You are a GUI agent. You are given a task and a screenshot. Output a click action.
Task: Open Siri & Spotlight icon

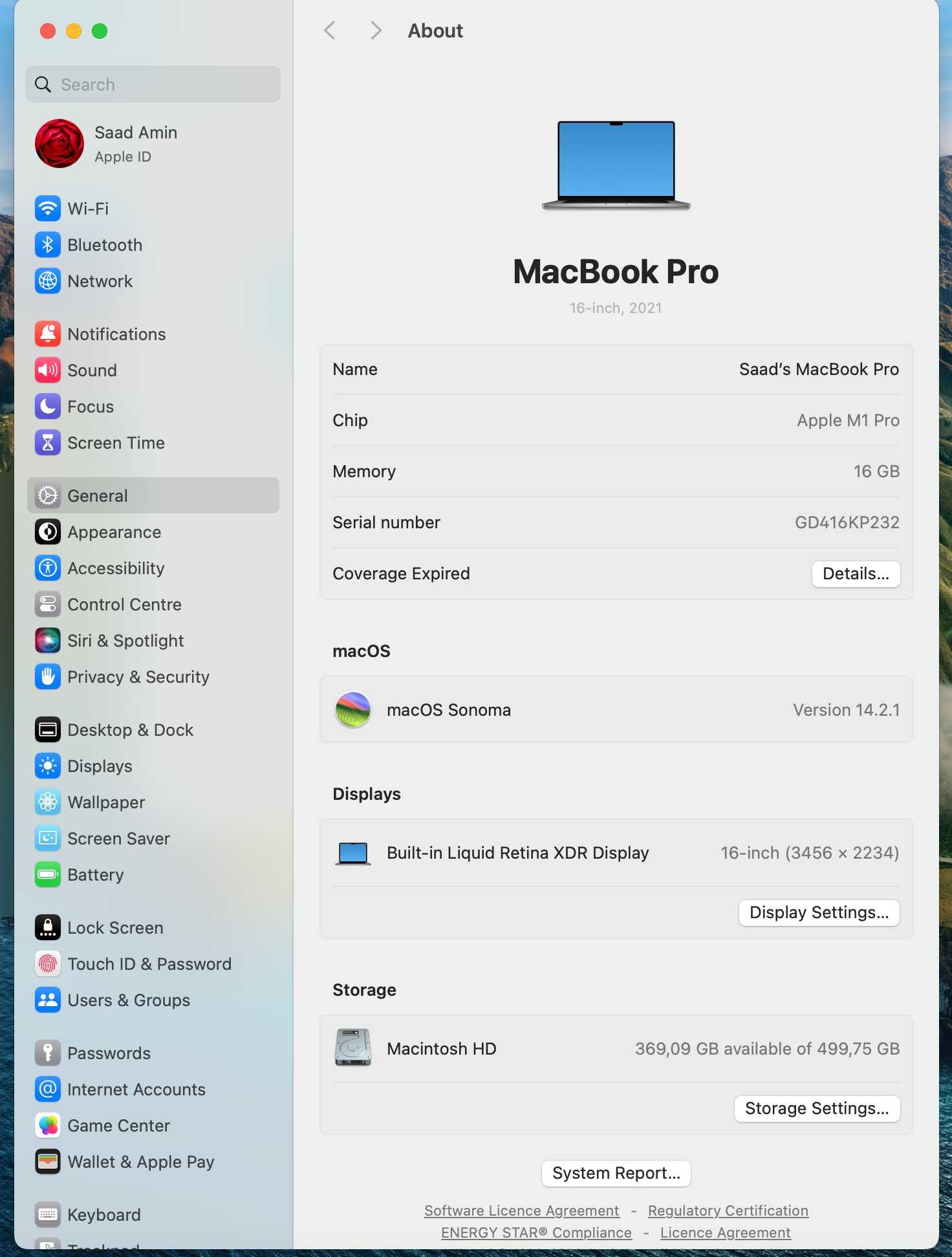[48, 641]
